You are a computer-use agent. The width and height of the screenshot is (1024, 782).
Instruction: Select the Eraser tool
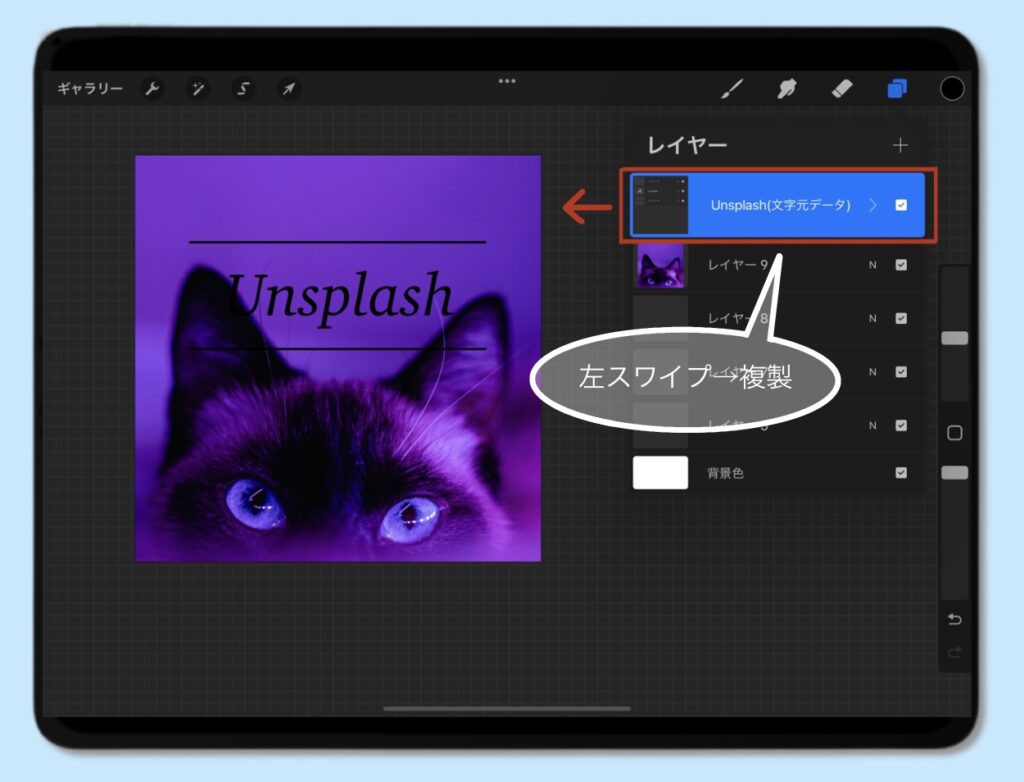coord(842,88)
